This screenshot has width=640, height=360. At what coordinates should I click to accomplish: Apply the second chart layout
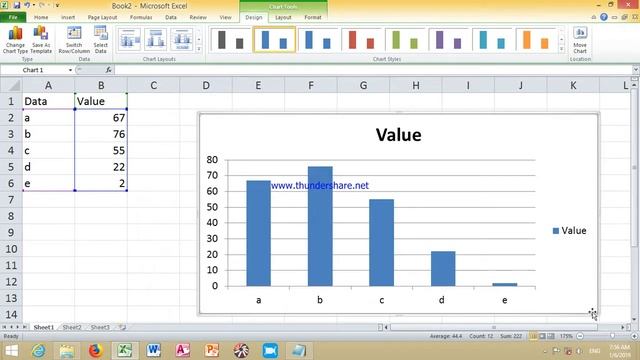[156, 40]
